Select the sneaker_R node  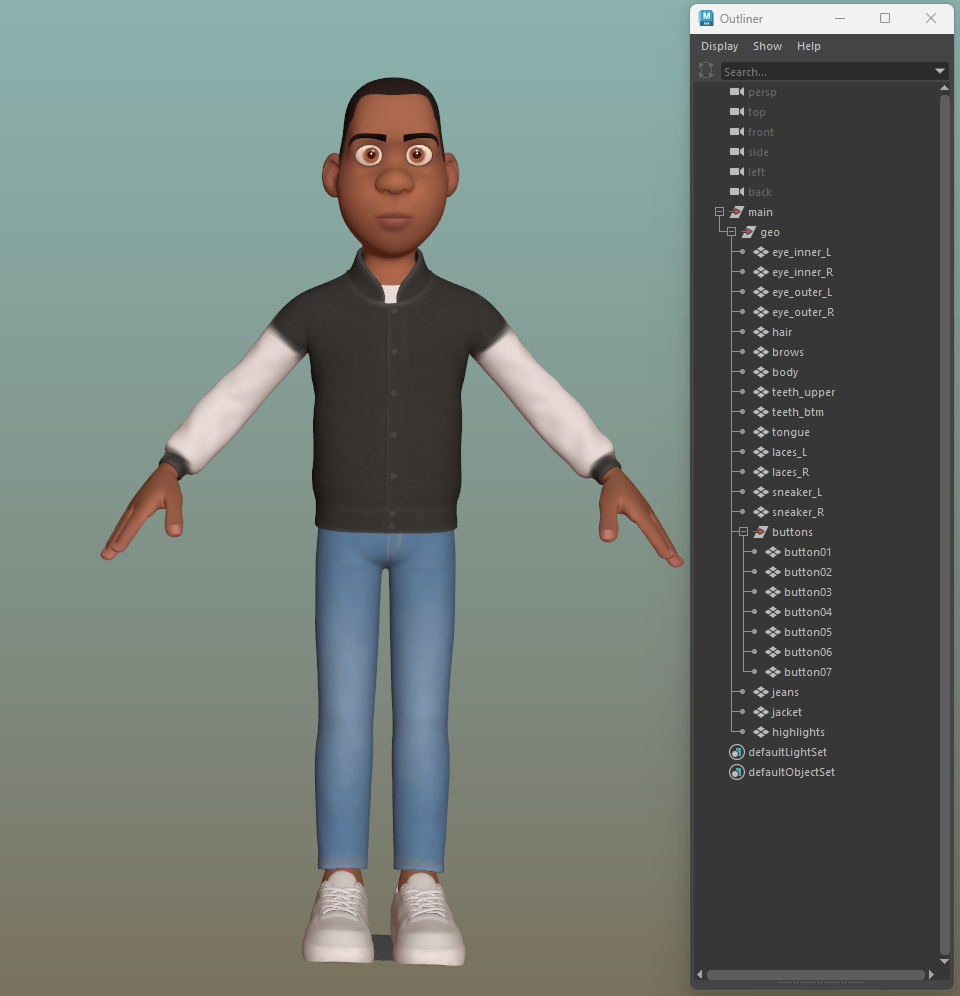tap(797, 512)
